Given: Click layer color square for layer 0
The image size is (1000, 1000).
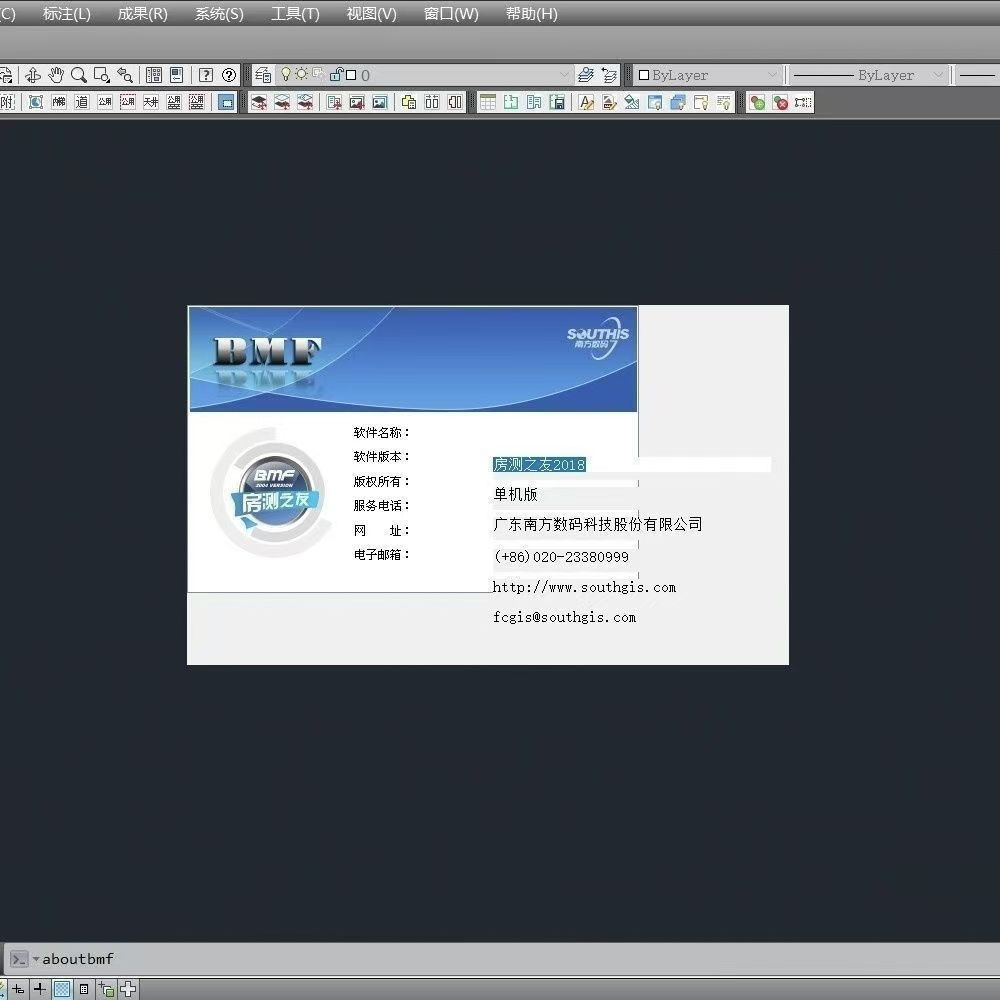Looking at the screenshot, I should pyautogui.click(x=351, y=75).
